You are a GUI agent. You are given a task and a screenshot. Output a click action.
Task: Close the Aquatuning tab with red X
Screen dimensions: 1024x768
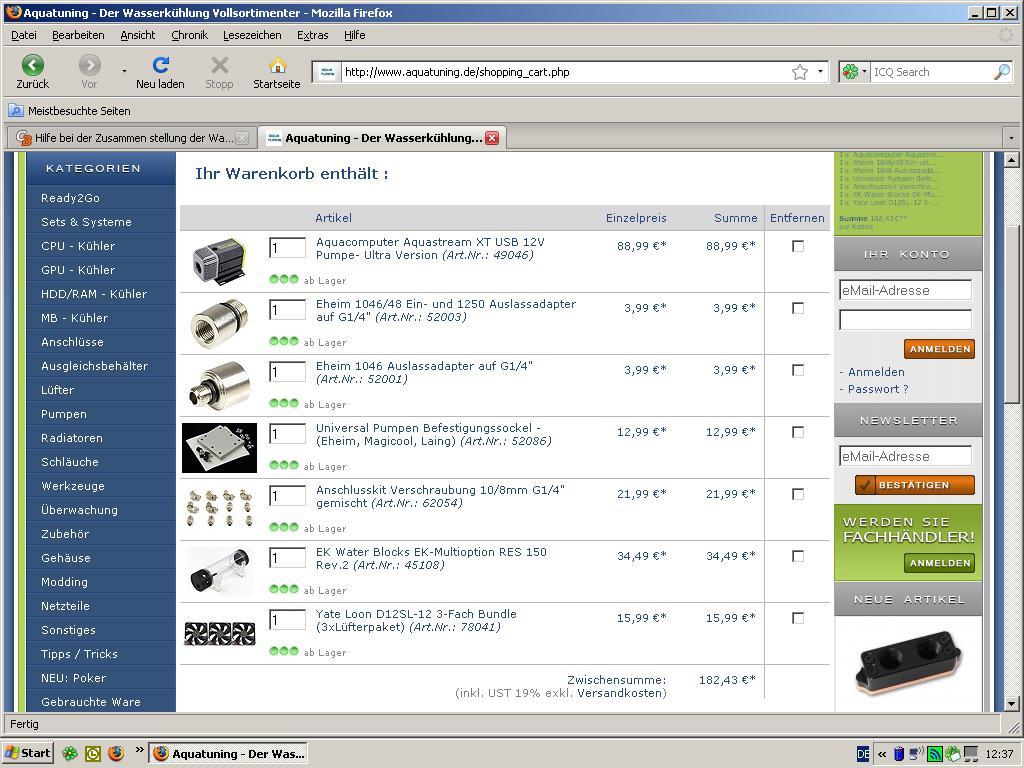pos(492,138)
